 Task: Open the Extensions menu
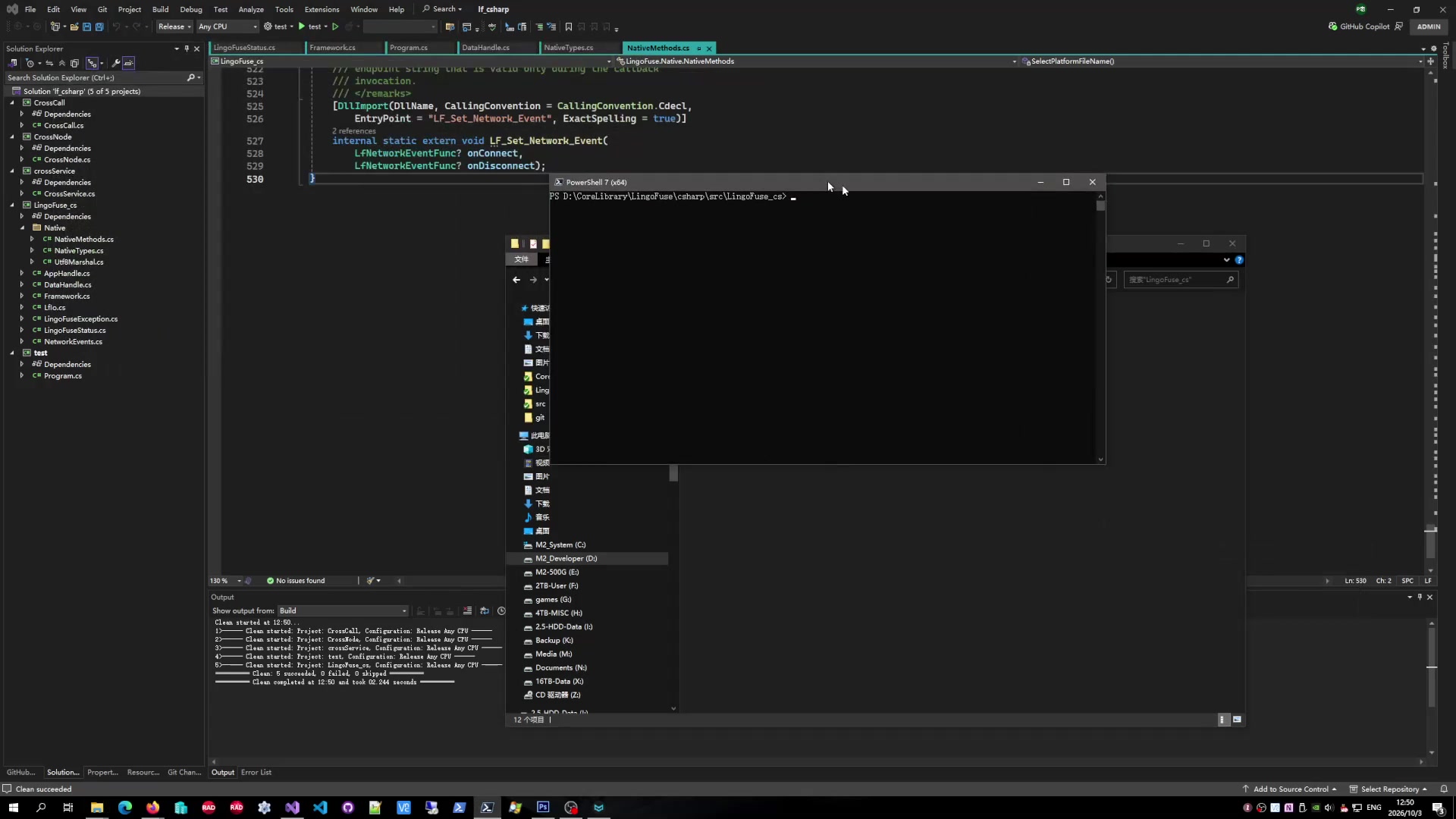point(322,9)
